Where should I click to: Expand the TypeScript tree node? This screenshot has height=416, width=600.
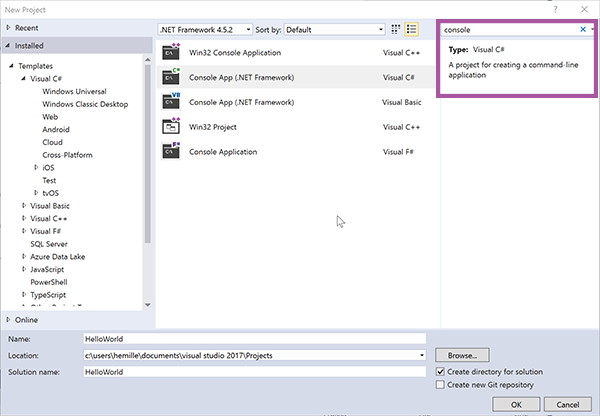point(24,294)
